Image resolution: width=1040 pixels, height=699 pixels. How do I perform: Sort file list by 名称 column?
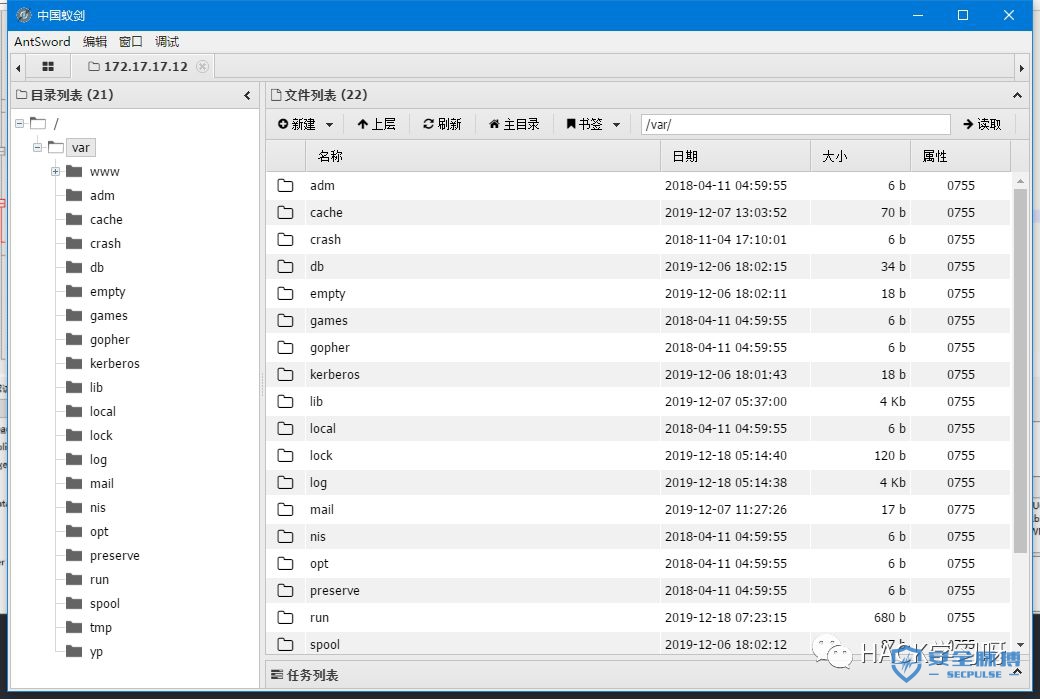(x=483, y=157)
